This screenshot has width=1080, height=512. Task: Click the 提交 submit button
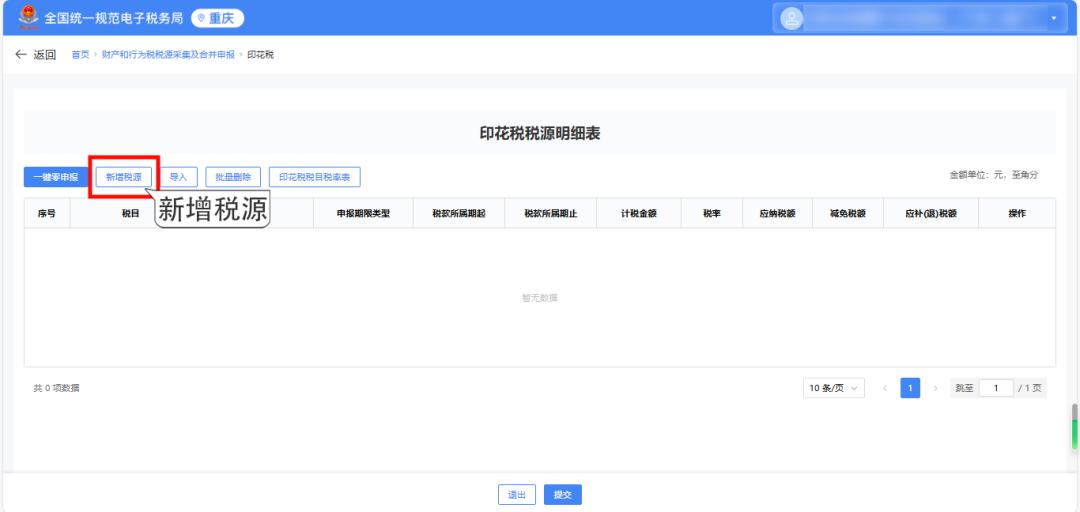562,494
